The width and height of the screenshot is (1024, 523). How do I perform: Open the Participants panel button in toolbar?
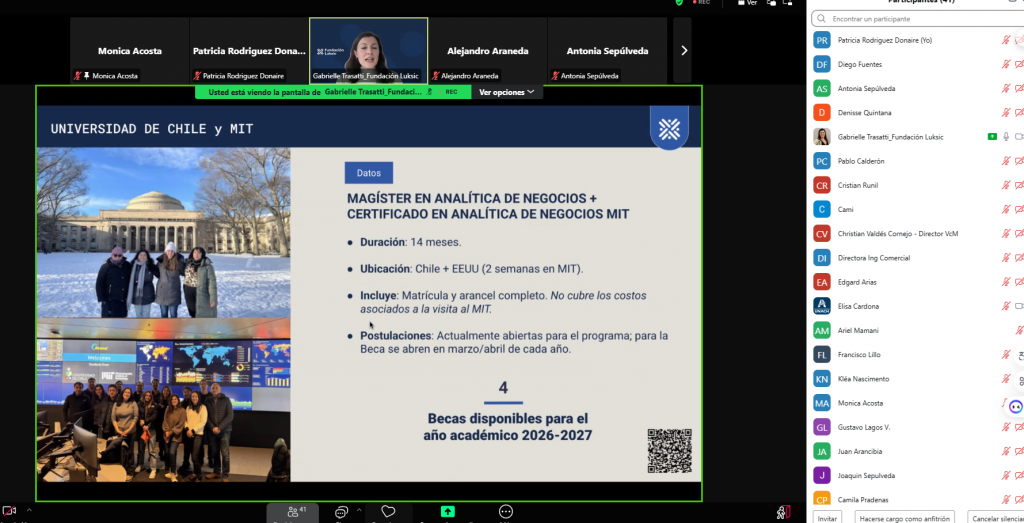[296, 512]
